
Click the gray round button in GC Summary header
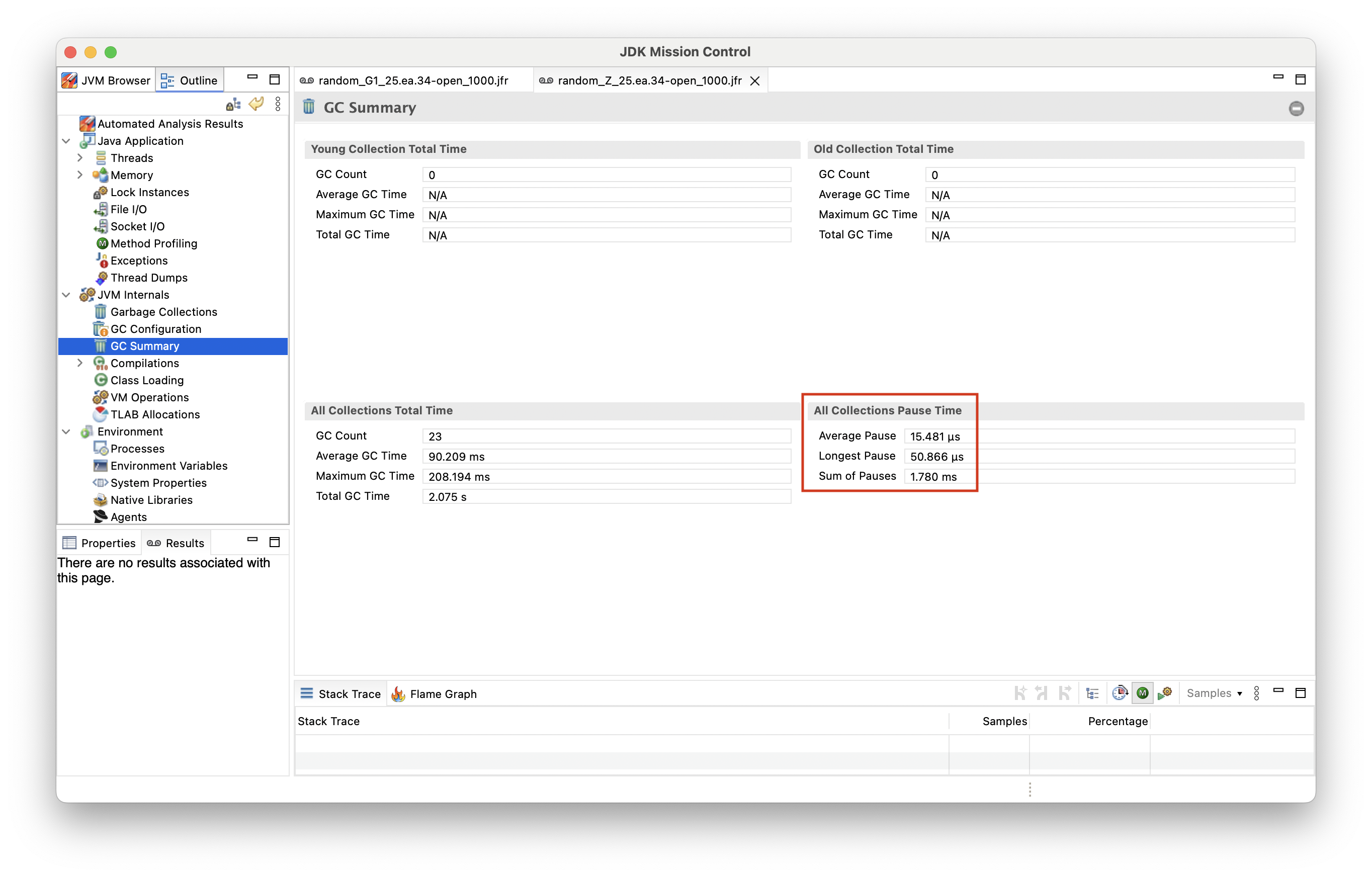point(1296,108)
